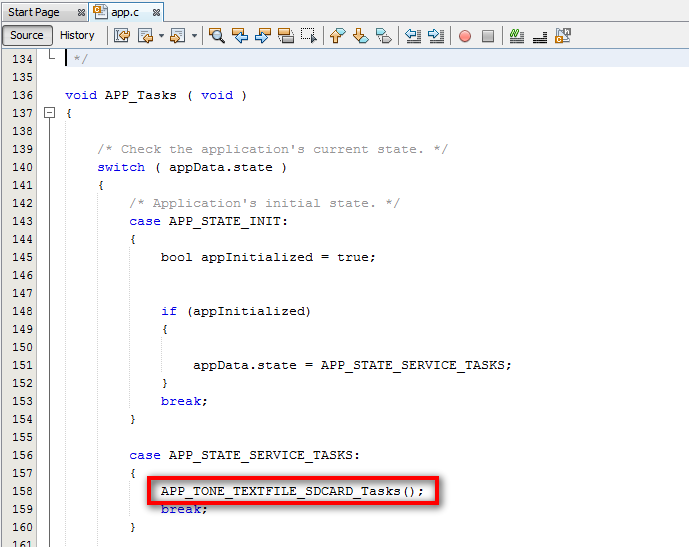Click the Find Selection magnifier icon
The height and width of the screenshot is (547, 689).
point(217,36)
